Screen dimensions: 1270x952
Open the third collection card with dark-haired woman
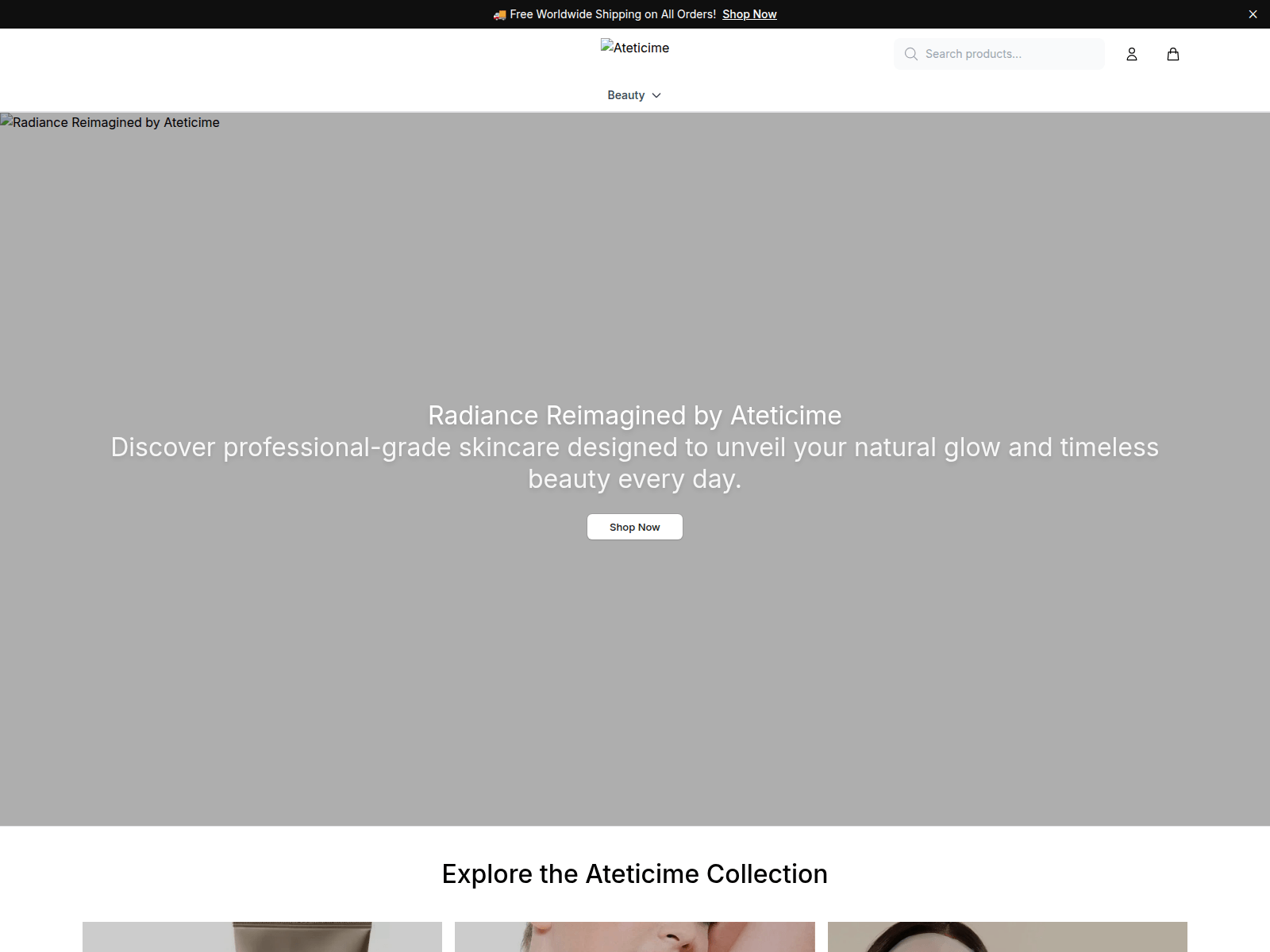coord(1007,937)
